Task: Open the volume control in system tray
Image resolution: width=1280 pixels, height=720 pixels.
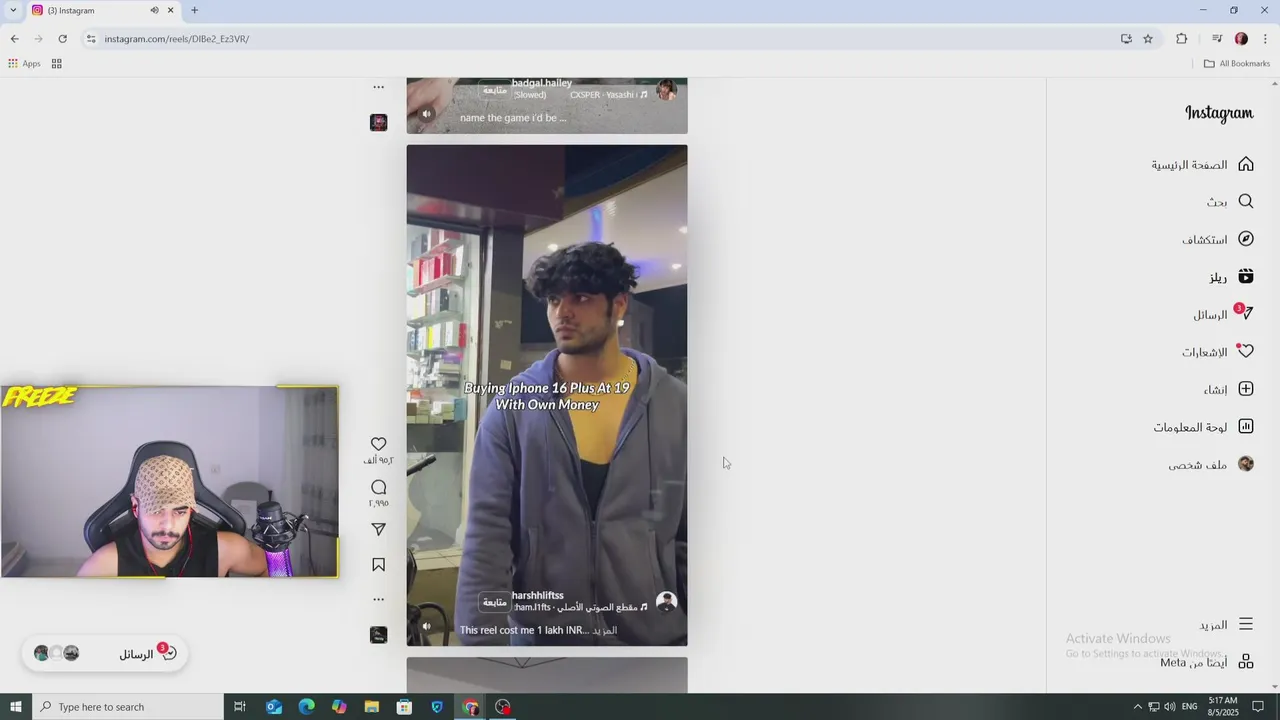Action: (1169, 707)
